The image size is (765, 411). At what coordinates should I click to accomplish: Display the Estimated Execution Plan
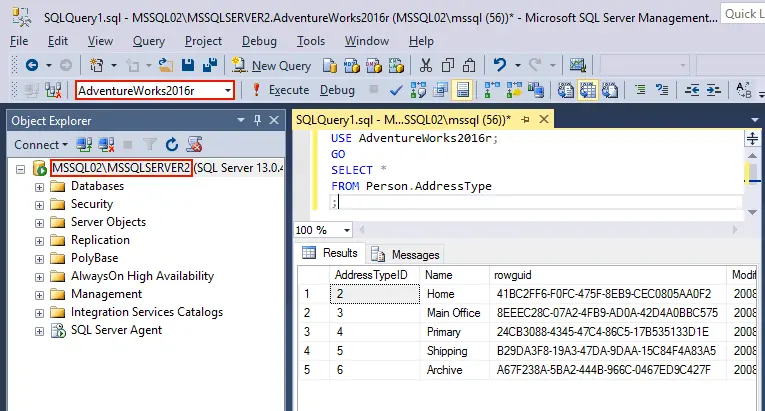coord(418,90)
